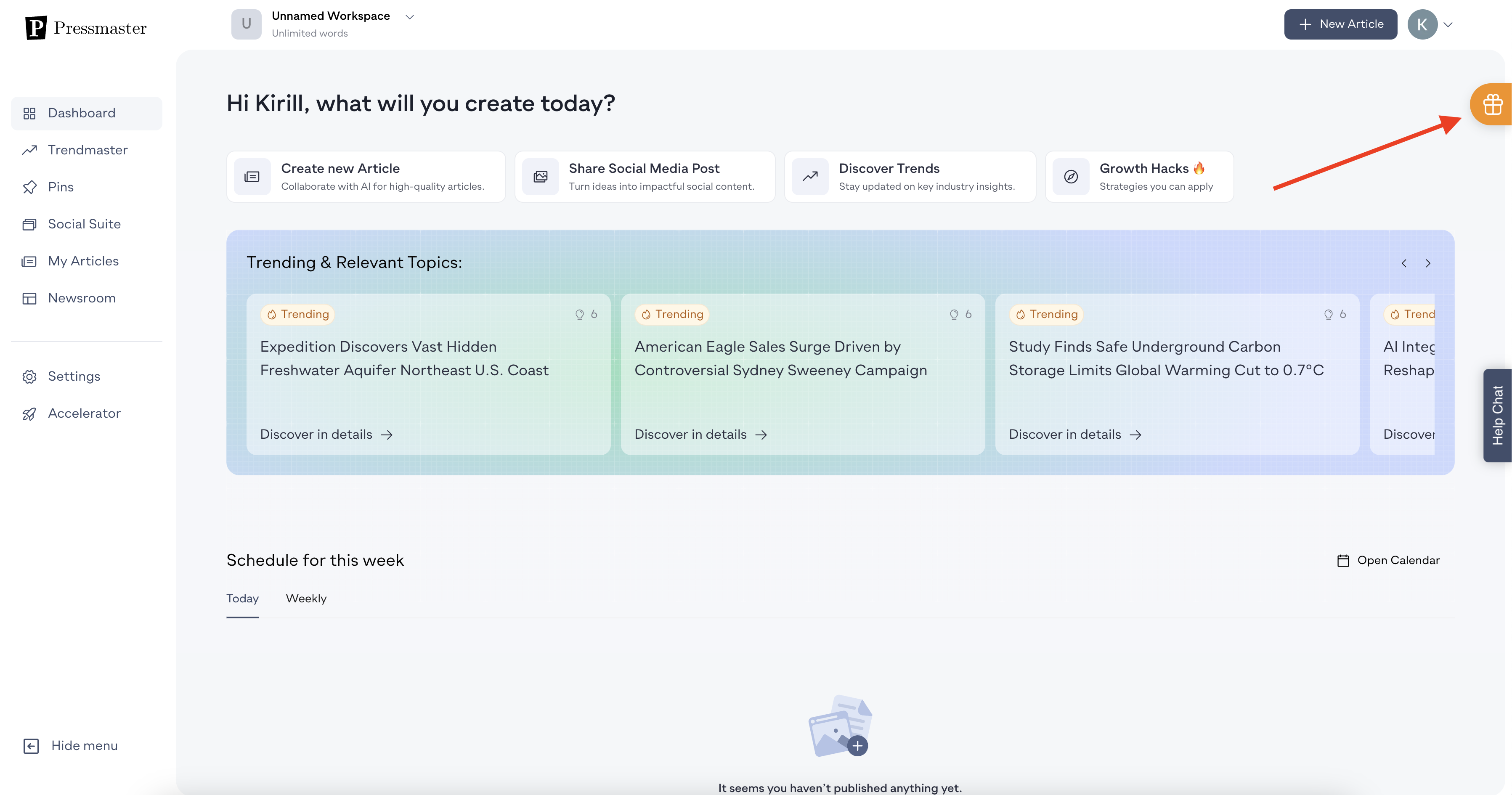Open the Newsroom section
The height and width of the screenshot is (795, 1512).
point(81,298)
